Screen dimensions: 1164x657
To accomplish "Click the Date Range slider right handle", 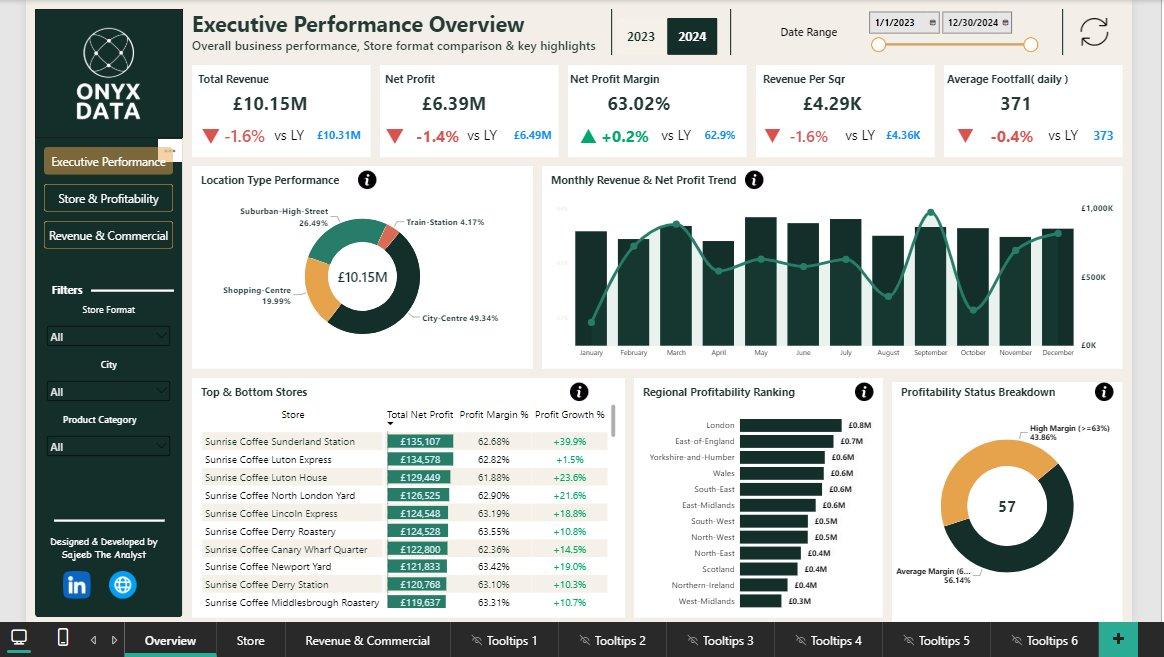I will (1030, 45).
